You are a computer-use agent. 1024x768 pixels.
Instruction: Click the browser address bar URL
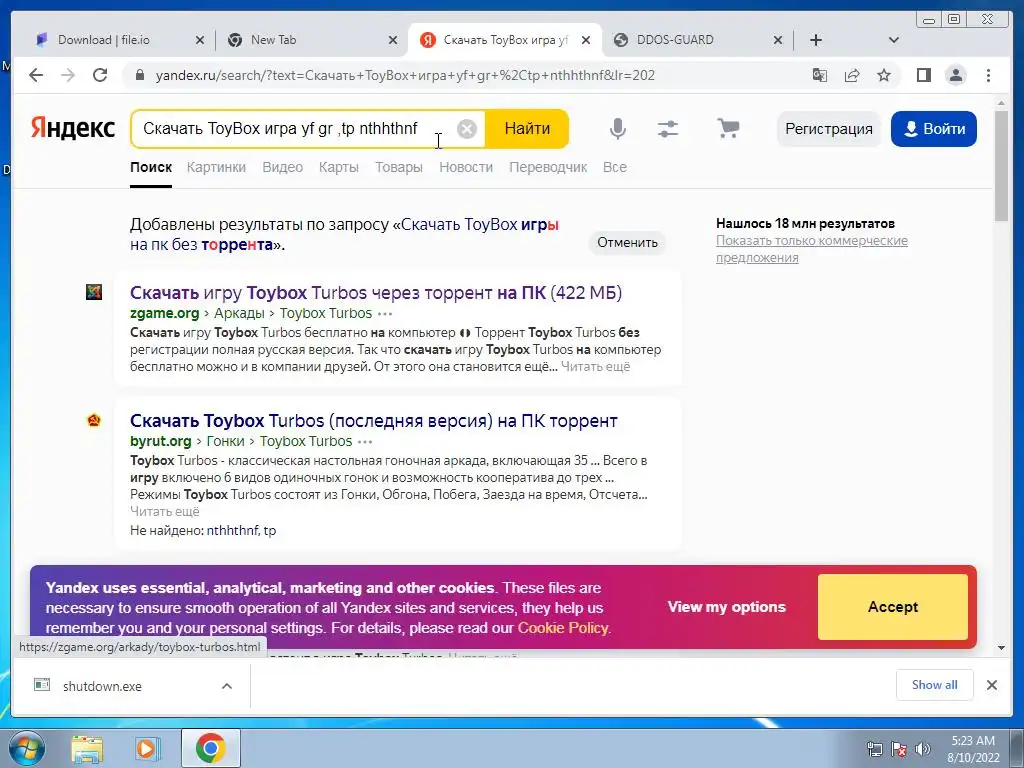pos(405,75)
